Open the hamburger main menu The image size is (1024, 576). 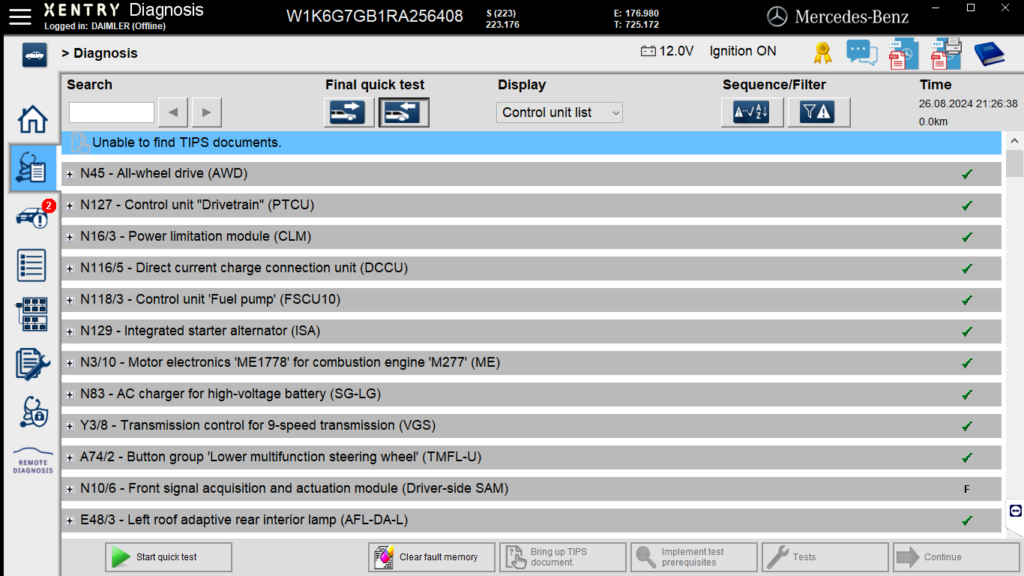coord(20,15)
